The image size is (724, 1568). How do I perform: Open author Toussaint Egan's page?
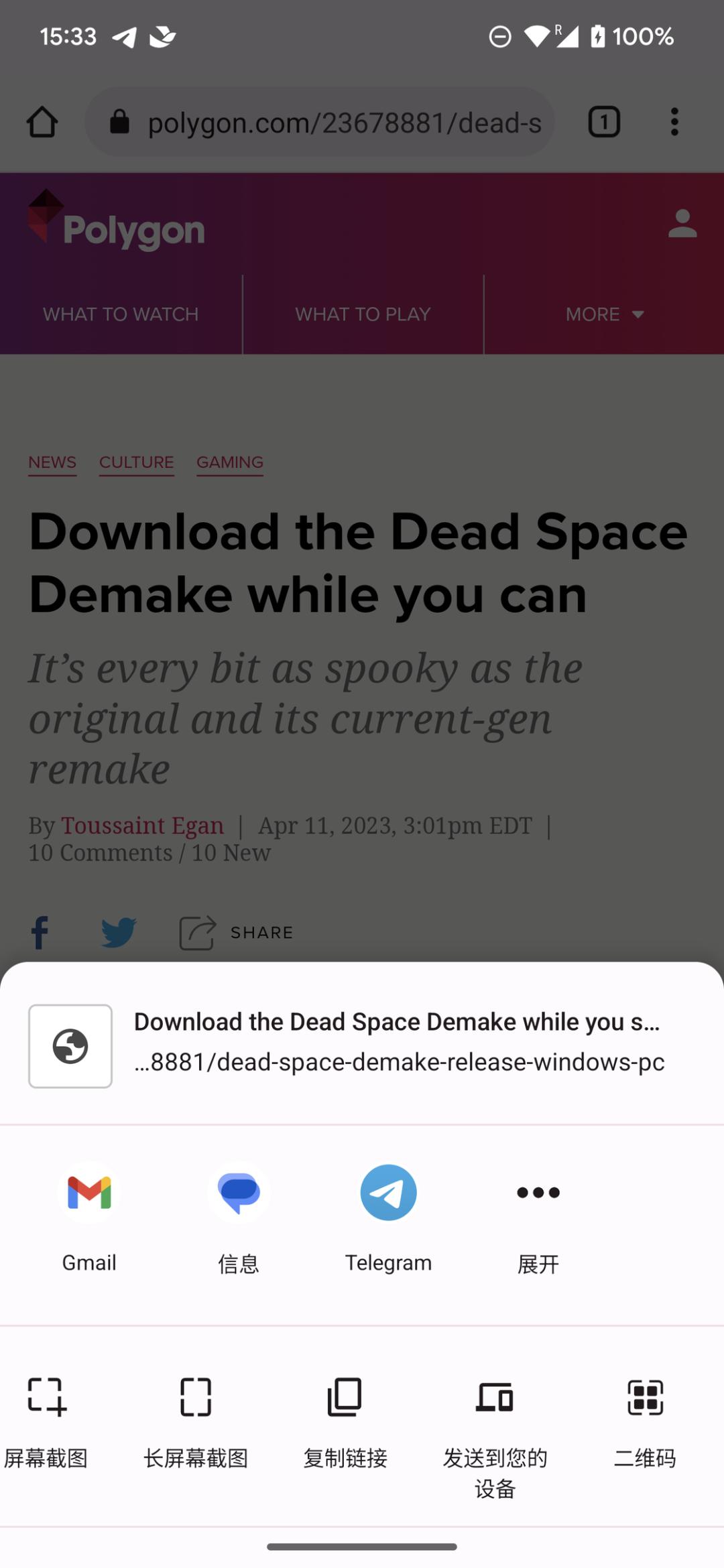pyautogui.click(x=142, y=826)
